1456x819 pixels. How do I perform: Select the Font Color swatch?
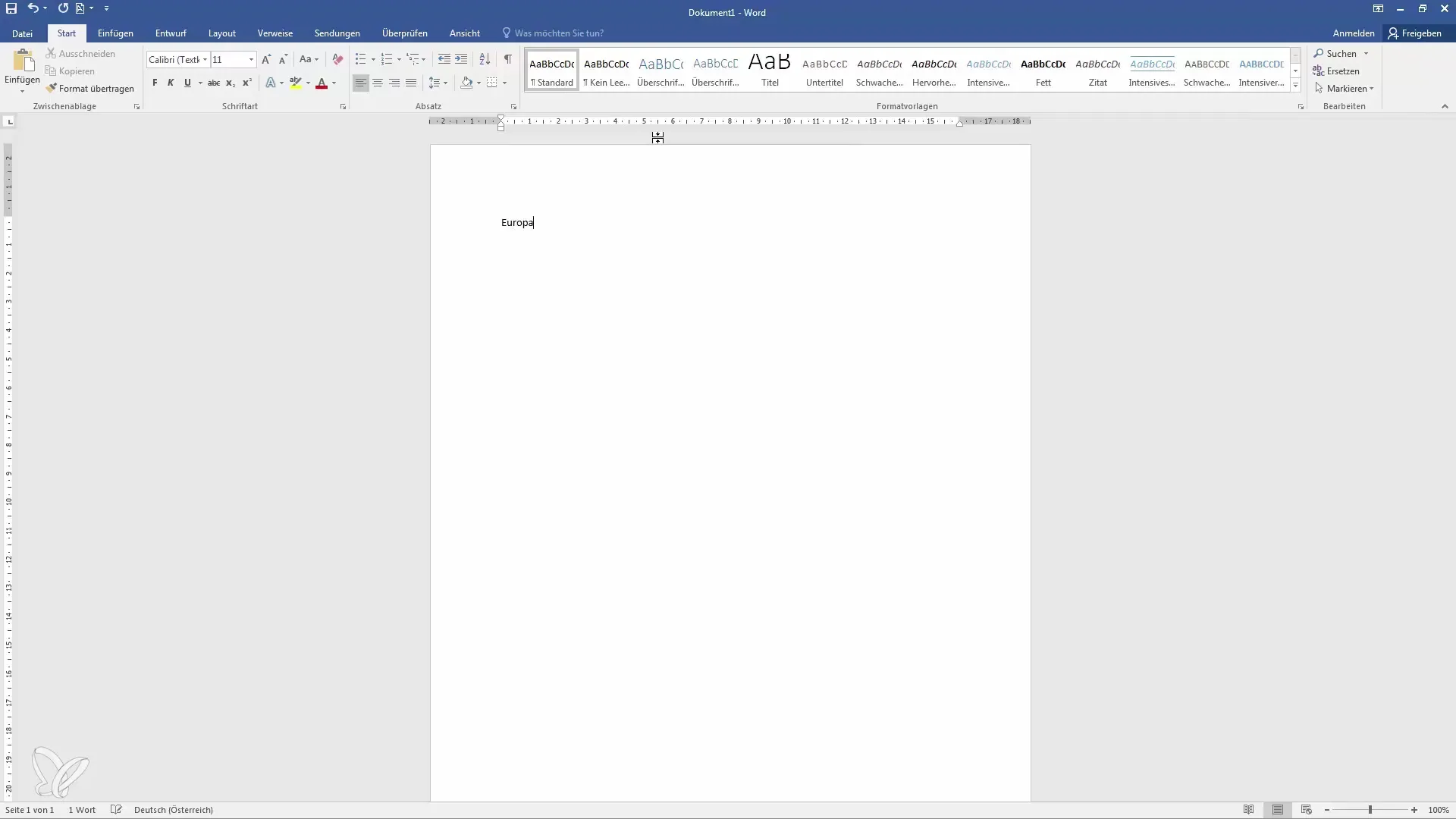[x=322, y=83]
